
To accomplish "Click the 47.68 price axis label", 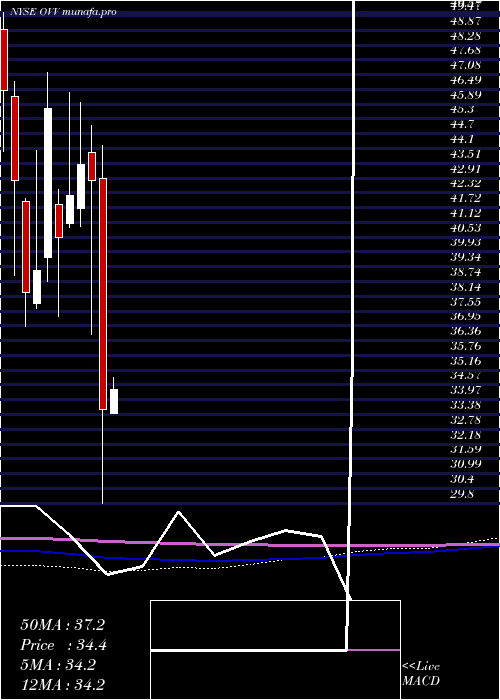I will [x=466, y=50].
